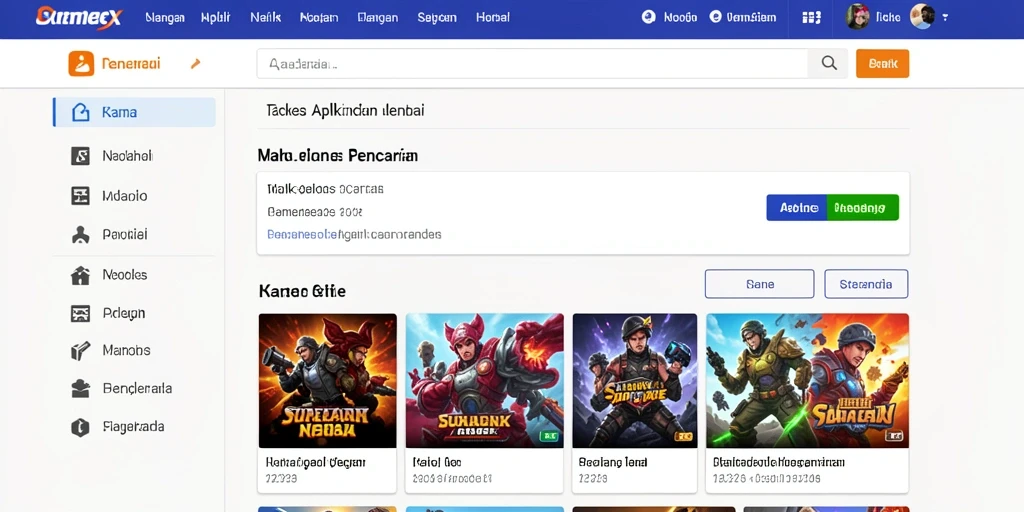Open the Seycan menu item
The image size is (1024, 512).
[x=436, y=18]
